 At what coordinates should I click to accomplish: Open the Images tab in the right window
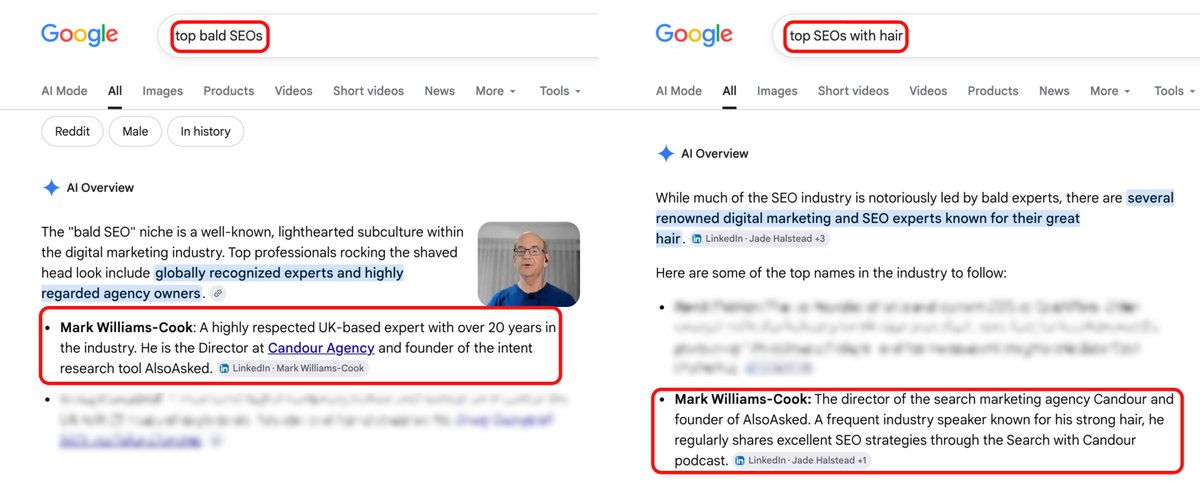pyautogui.click(x=777, y=91)
